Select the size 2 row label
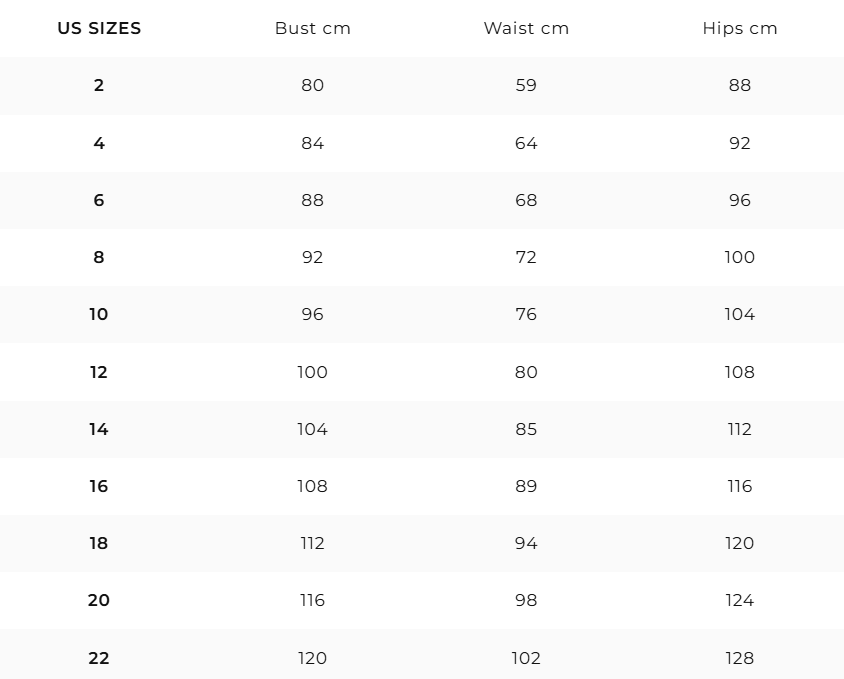Viewport: 844px width, 679px height. 99,85
